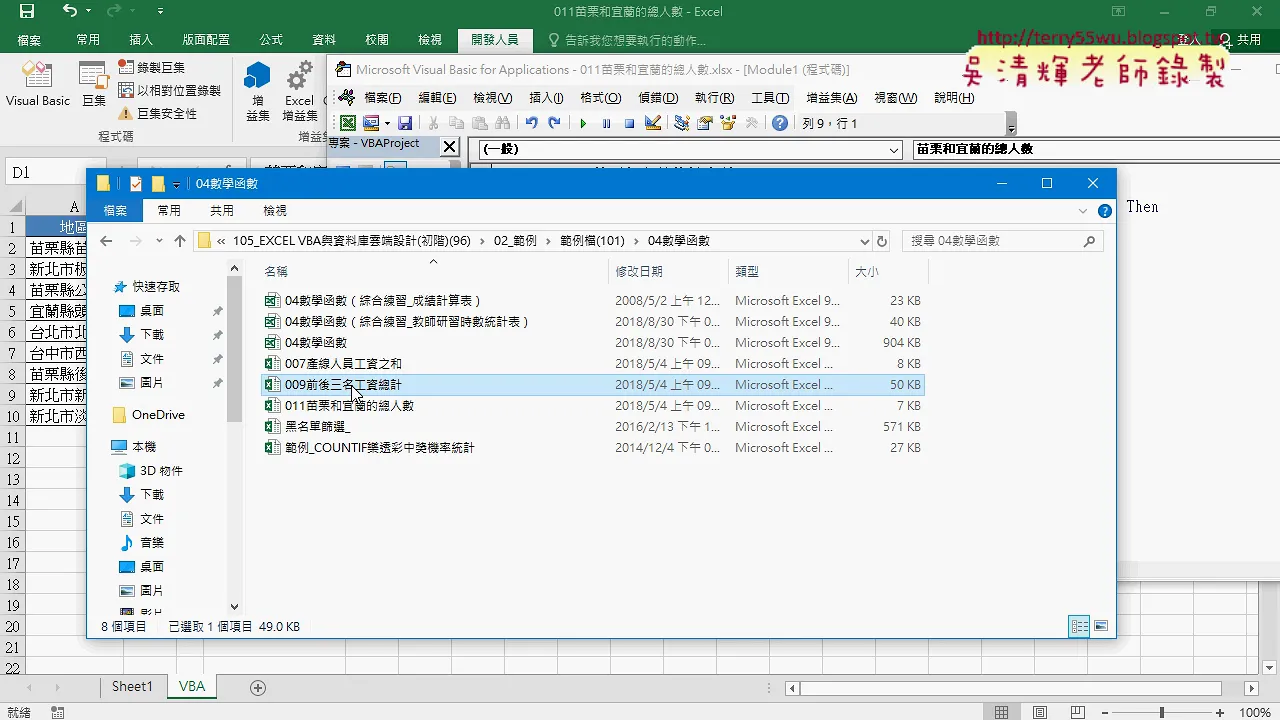Toggle 以相對位置錄製 relative recording
The height and width of the screenshot is (720, 1280).
169,90
